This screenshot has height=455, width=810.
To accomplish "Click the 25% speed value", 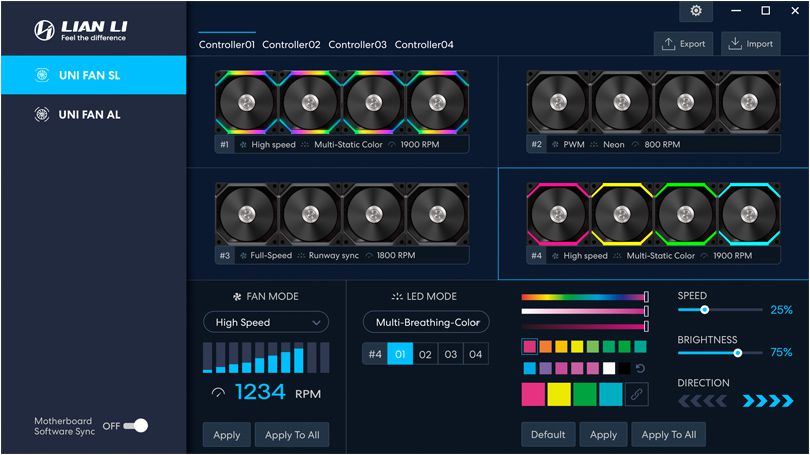I will point(781,310).
